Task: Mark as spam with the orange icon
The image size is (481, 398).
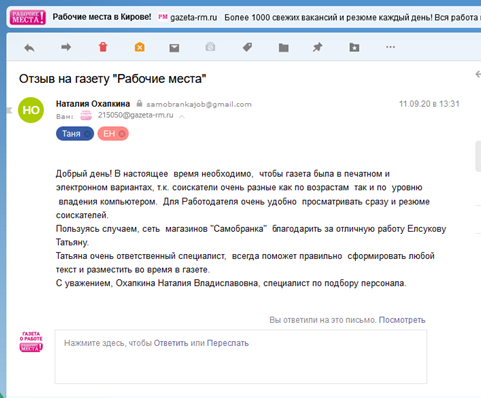Action: coord(140,48)
